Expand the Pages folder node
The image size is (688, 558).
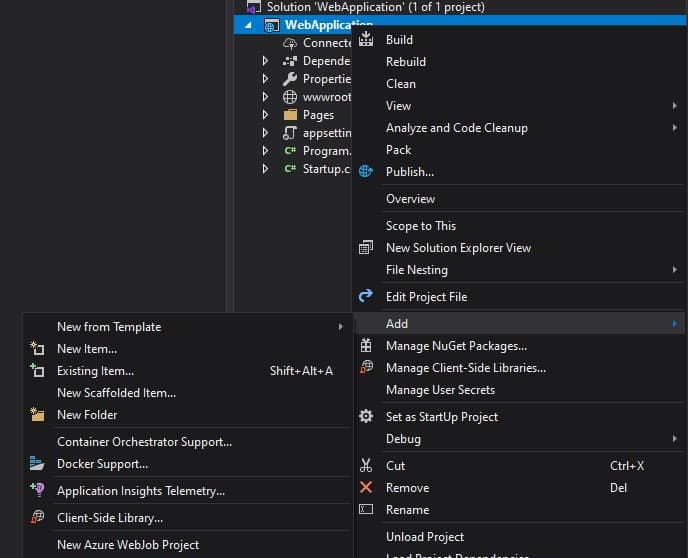pos(265,115)
